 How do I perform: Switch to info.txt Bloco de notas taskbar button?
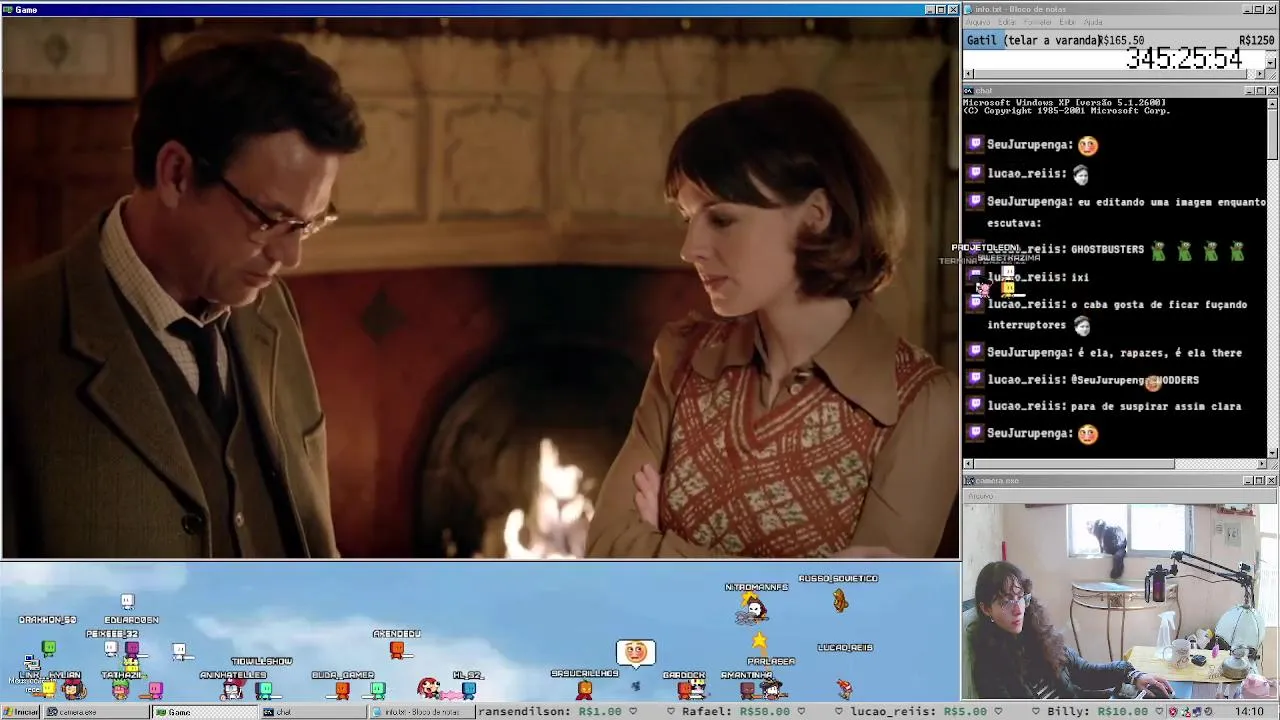tap(422, 712)
